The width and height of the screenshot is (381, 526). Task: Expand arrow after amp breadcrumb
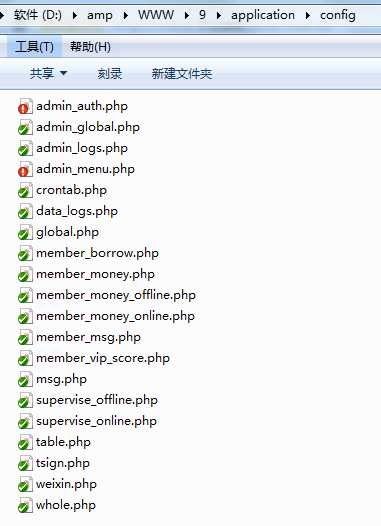coord(126,15)
